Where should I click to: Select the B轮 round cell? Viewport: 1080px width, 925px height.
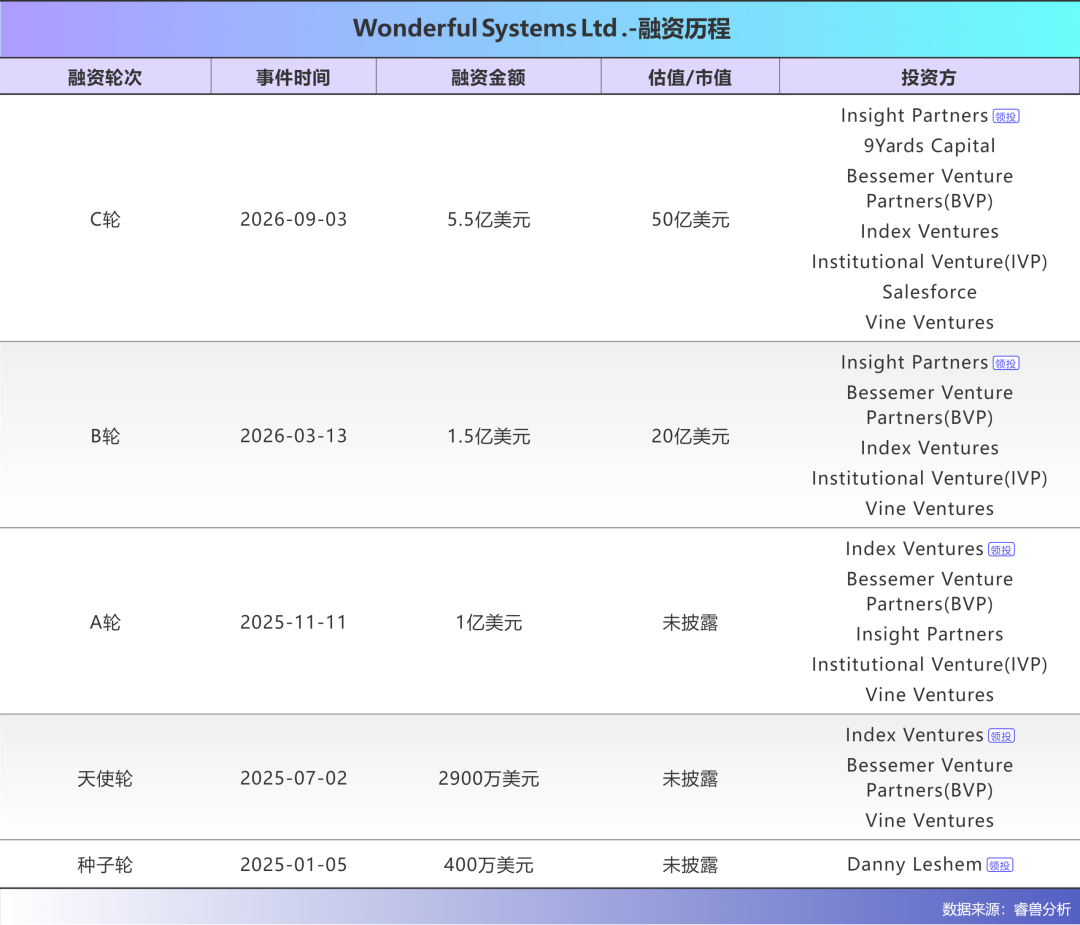tap(105, 436)
